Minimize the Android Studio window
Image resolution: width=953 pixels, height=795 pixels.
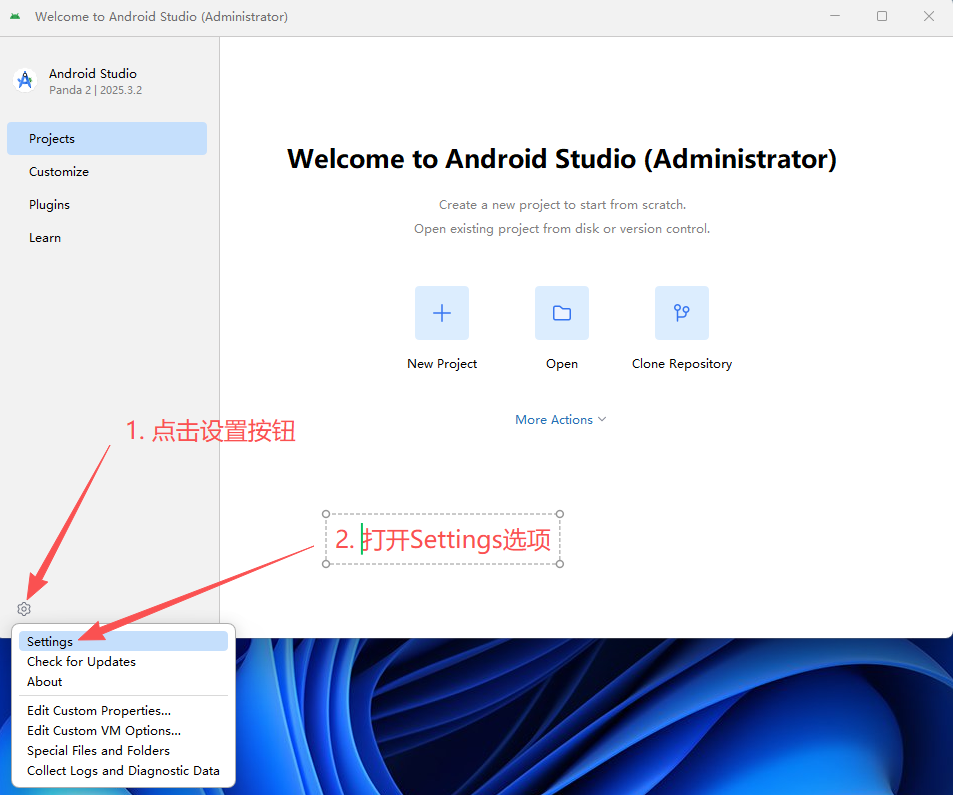(x=835, y=16)
